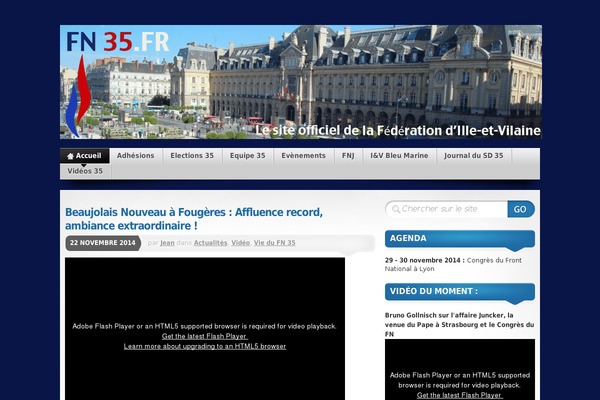This screenshot has height=400, width=600.
Task: Click the search field 'Chercher sur le site'
Action: click(447, 209)
